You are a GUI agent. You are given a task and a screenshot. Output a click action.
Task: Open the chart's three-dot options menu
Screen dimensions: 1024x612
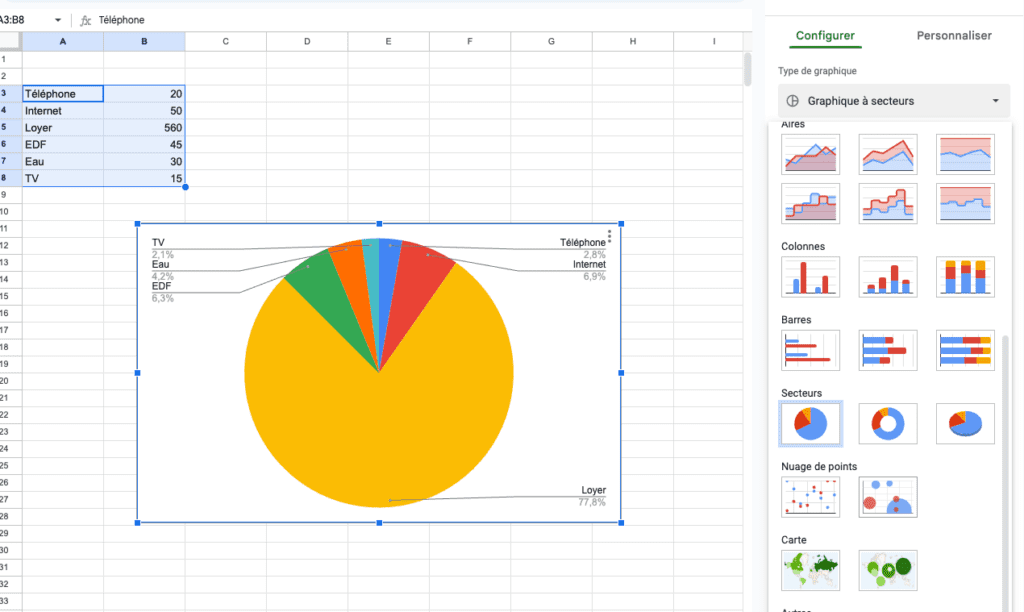pos(609,236)
